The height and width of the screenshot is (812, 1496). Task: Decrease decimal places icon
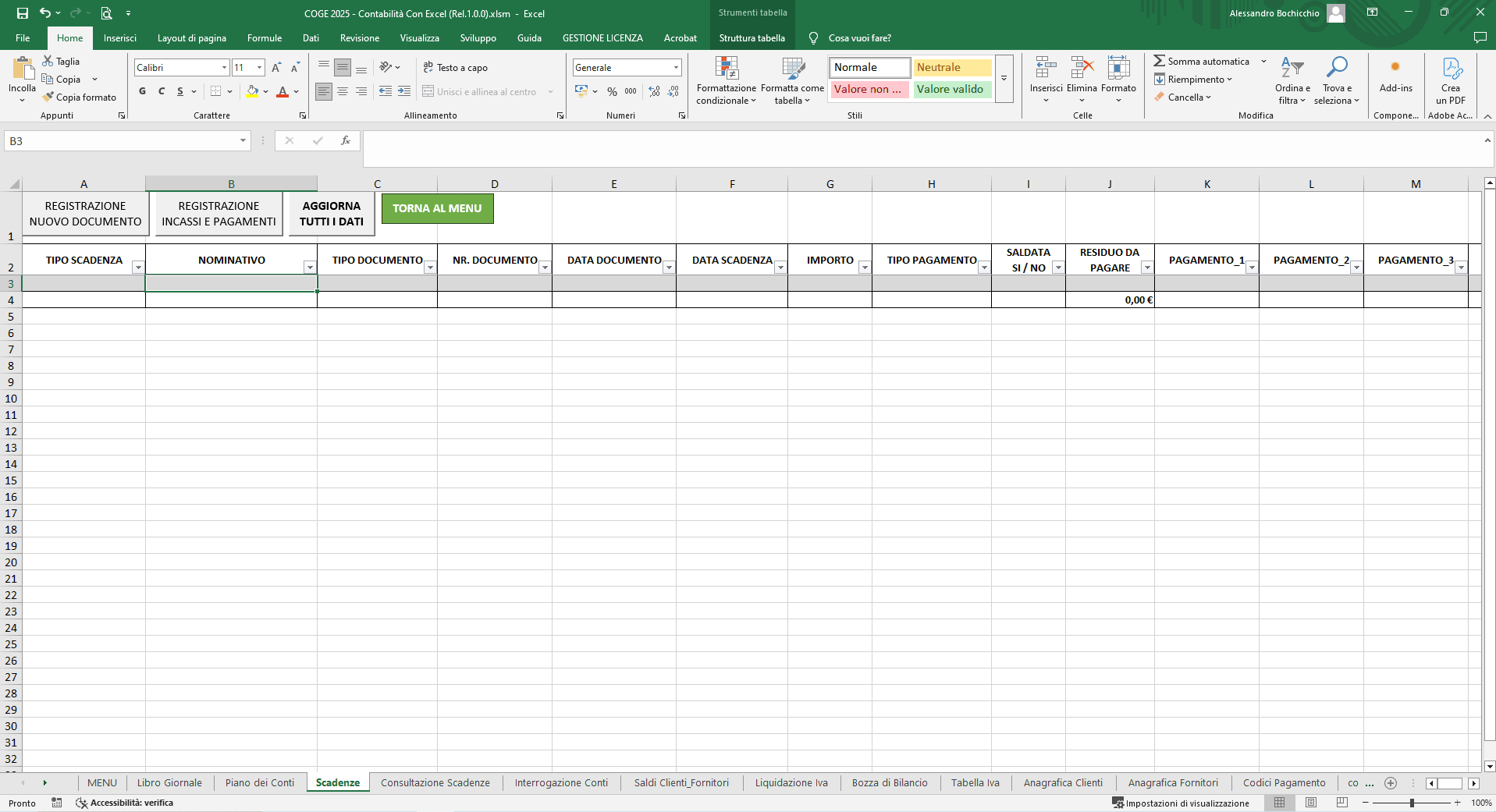[x=673, y=91]
